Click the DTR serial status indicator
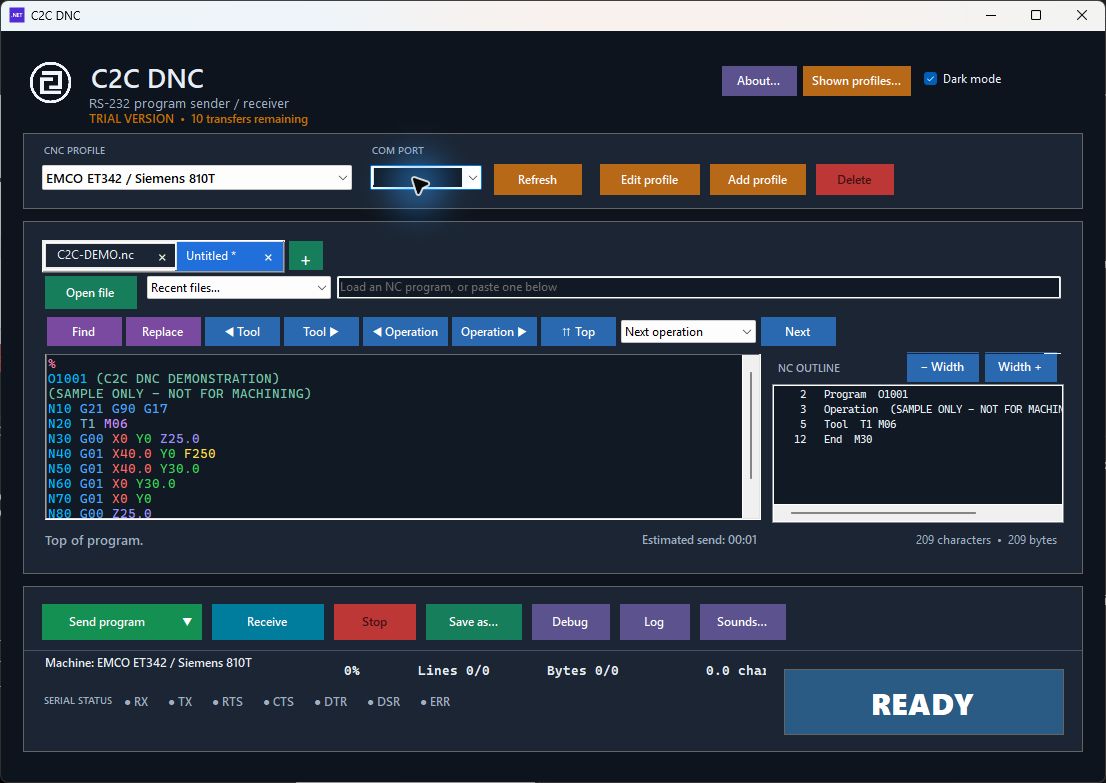The height and width of the screenshot is (783, 1106). pyautogui.click(x=331, y=702)
